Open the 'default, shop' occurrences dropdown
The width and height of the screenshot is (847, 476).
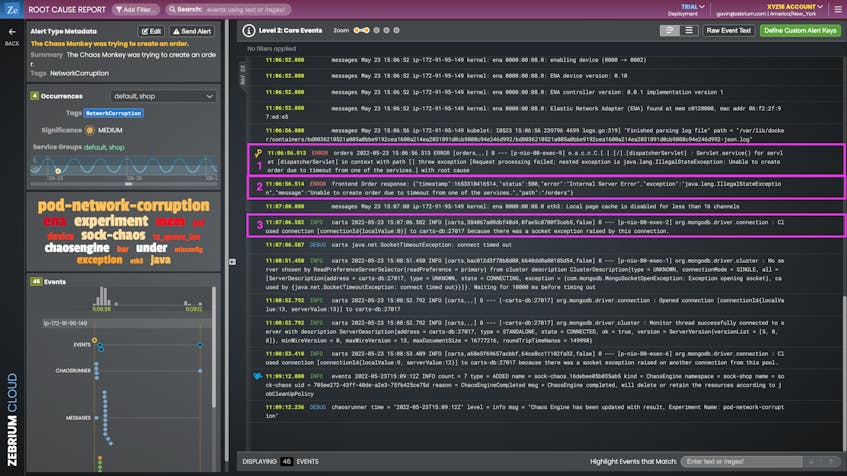163,96
